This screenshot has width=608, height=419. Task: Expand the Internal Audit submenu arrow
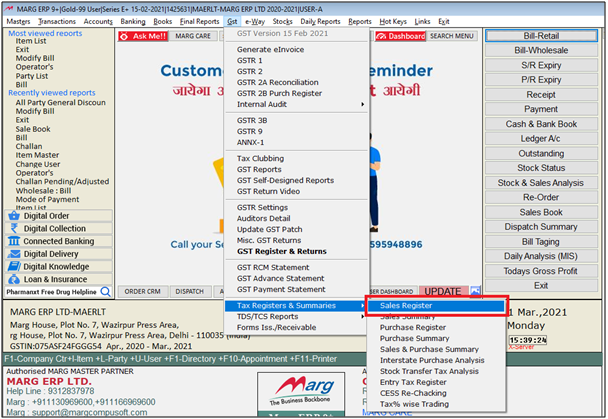[x=363, y=104]
